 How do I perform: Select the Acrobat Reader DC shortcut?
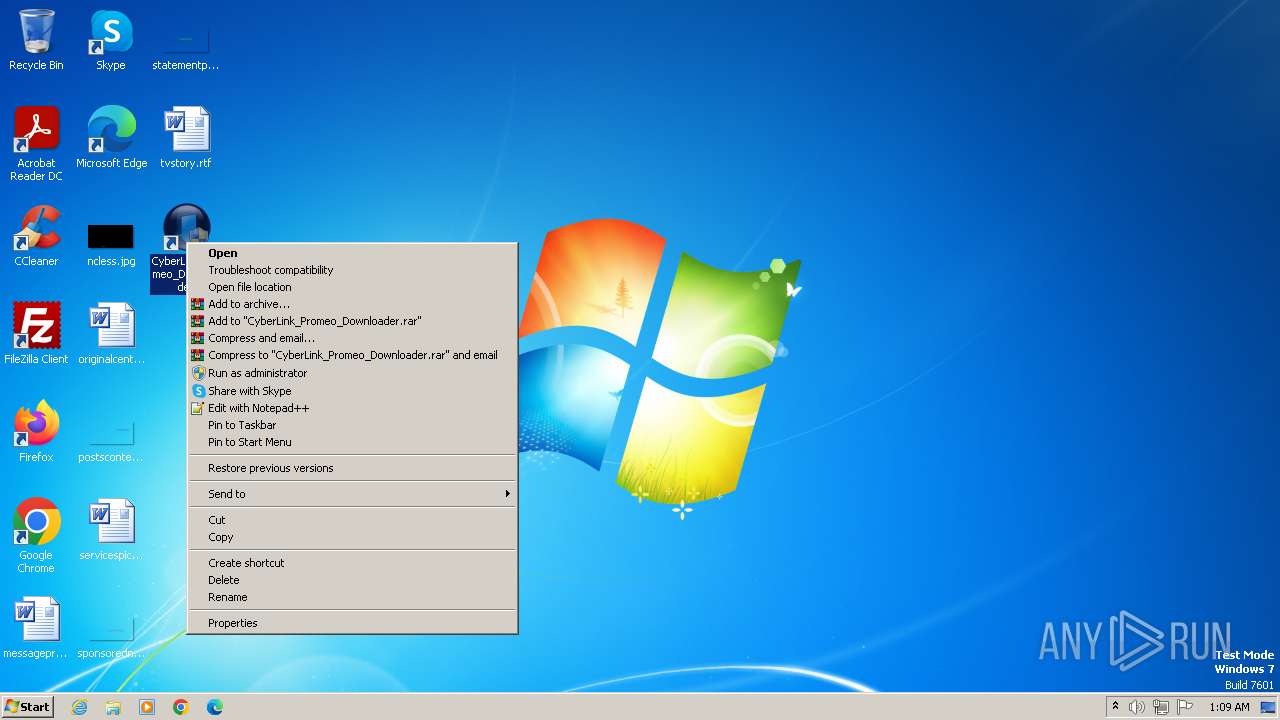click(36, 144)
